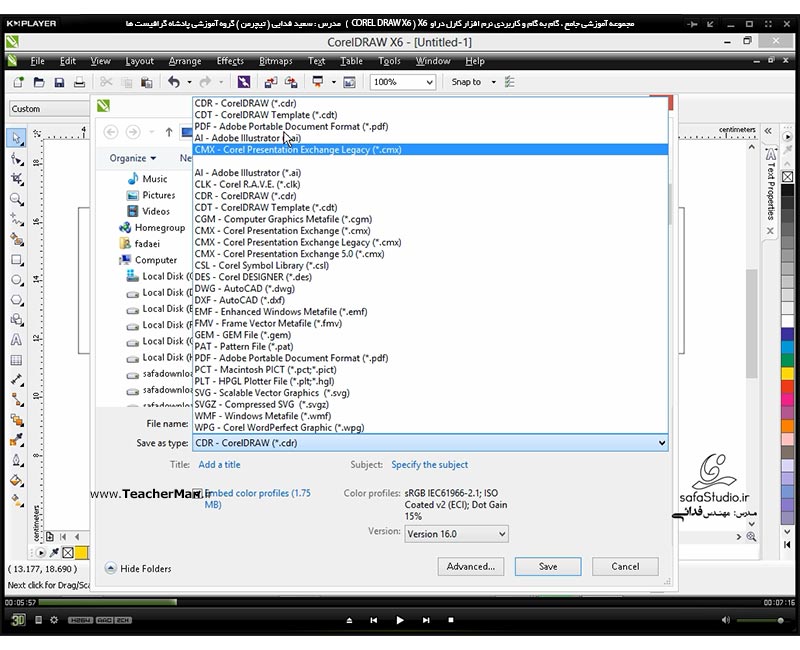Select the Freehand tool

(x=16, y=219)
